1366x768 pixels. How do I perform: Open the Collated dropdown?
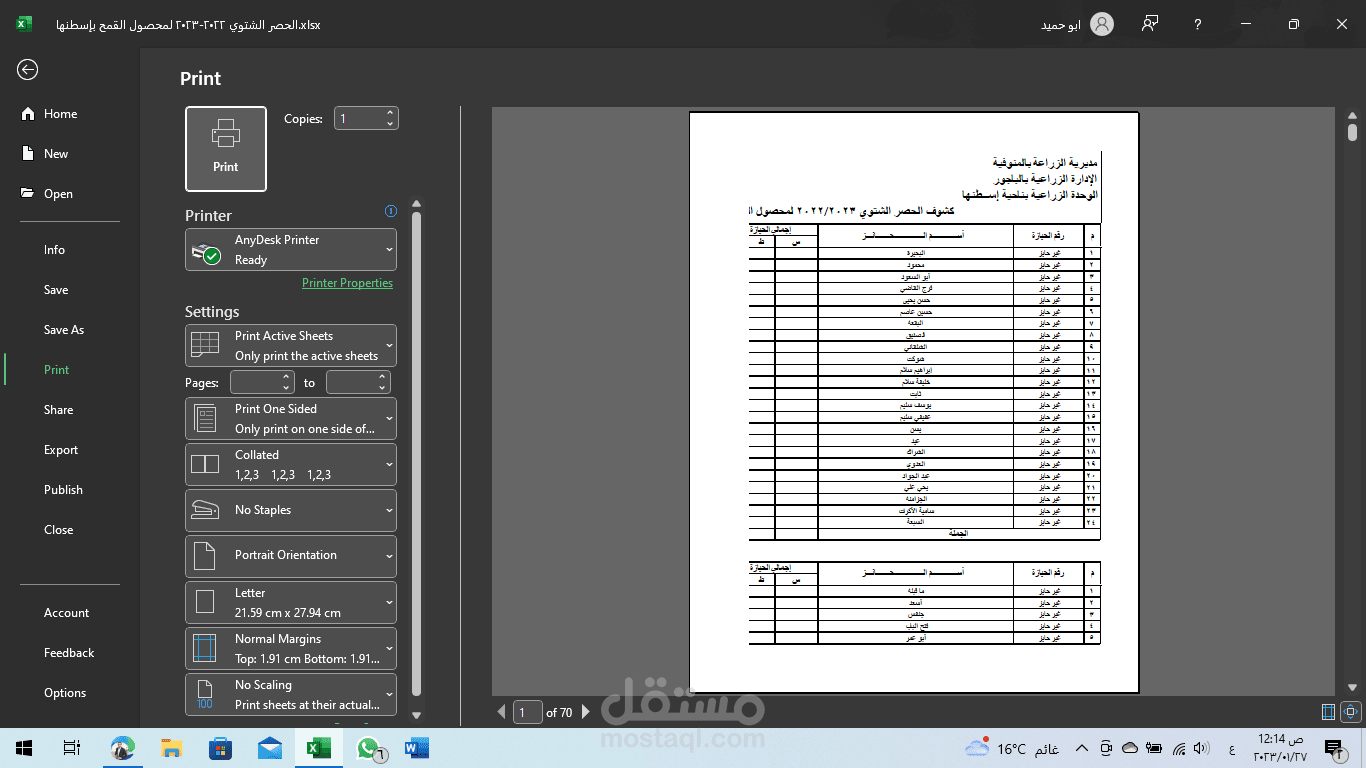pyautogui.click(x=291, y=465)
